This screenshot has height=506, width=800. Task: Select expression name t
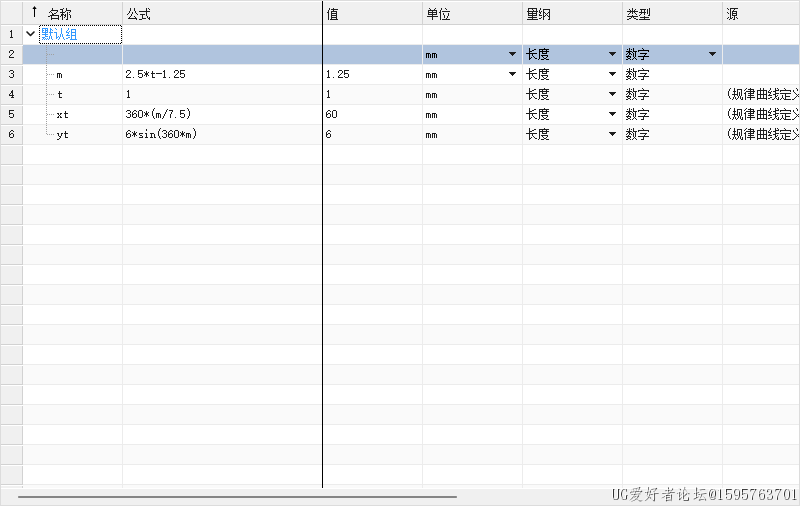click(60, 94)
